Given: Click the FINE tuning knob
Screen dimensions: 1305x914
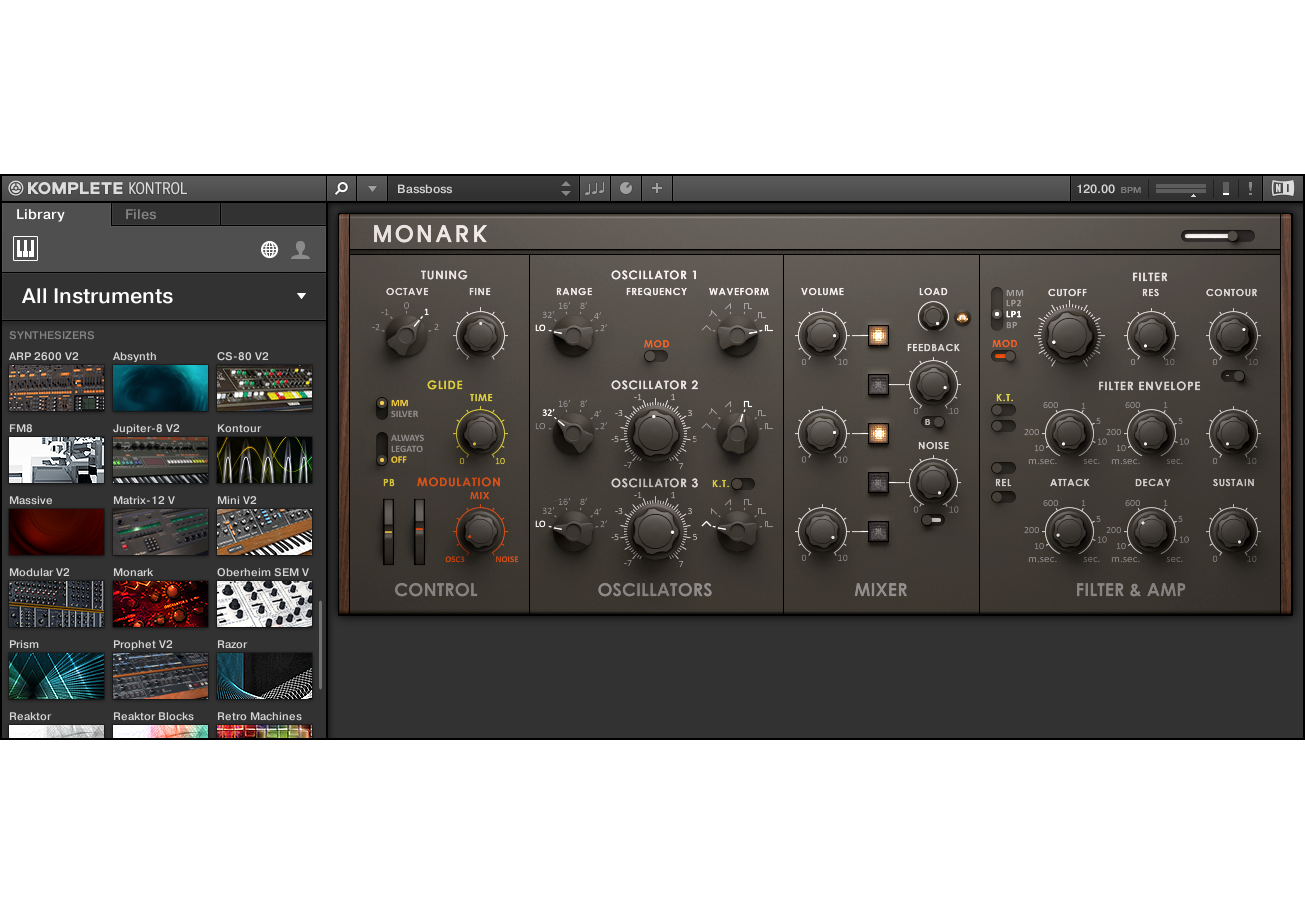Looking at the screenshot, I should click(x=480, y=335).
